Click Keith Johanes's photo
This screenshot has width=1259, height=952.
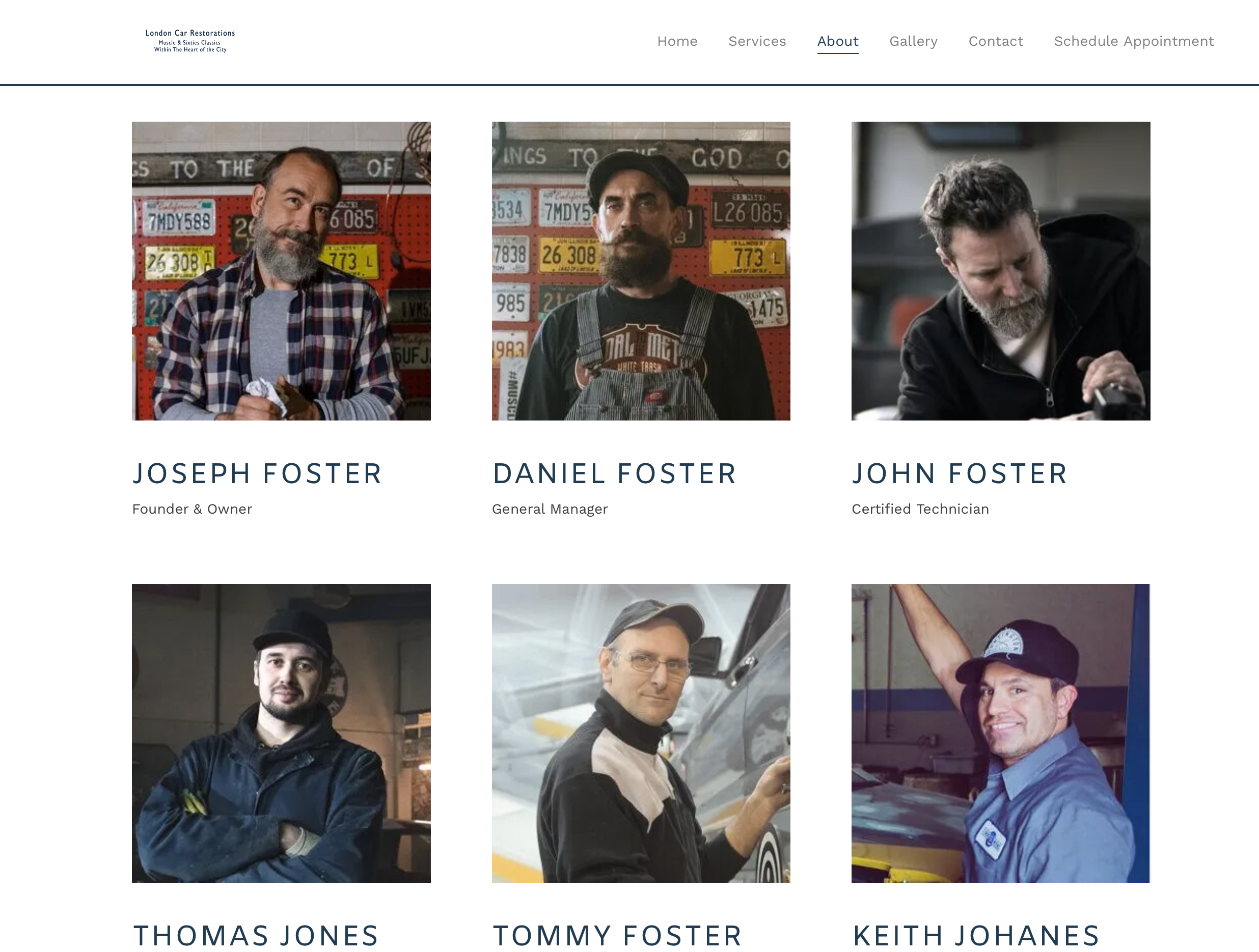(1001, 733)
